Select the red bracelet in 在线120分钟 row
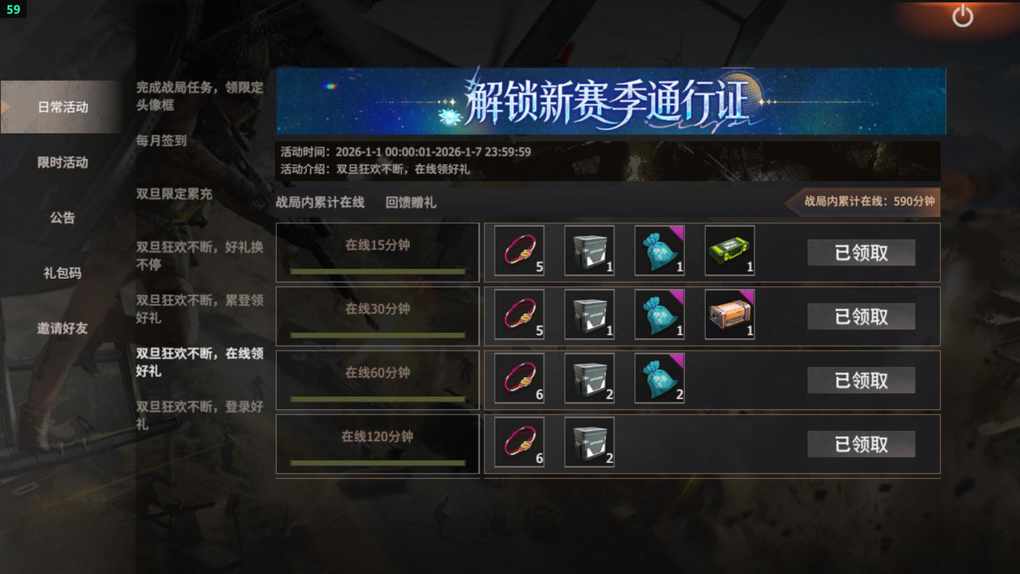The image size is (1020, 574). coord(519,442)
